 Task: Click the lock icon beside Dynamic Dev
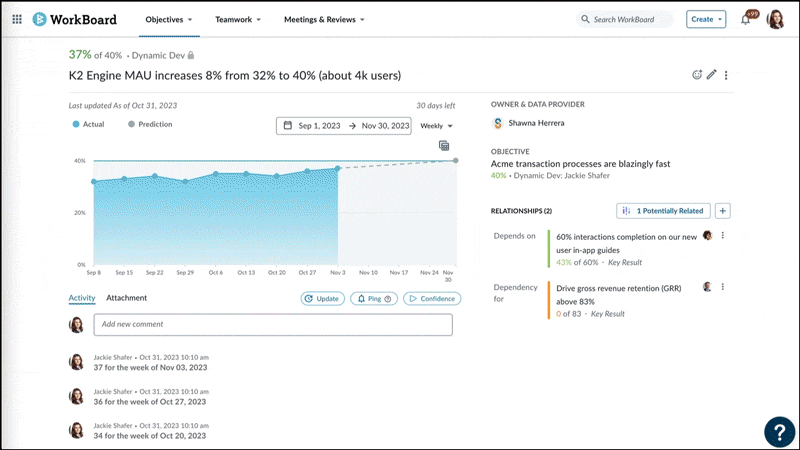pyautogui.click(x=191, y=55)
